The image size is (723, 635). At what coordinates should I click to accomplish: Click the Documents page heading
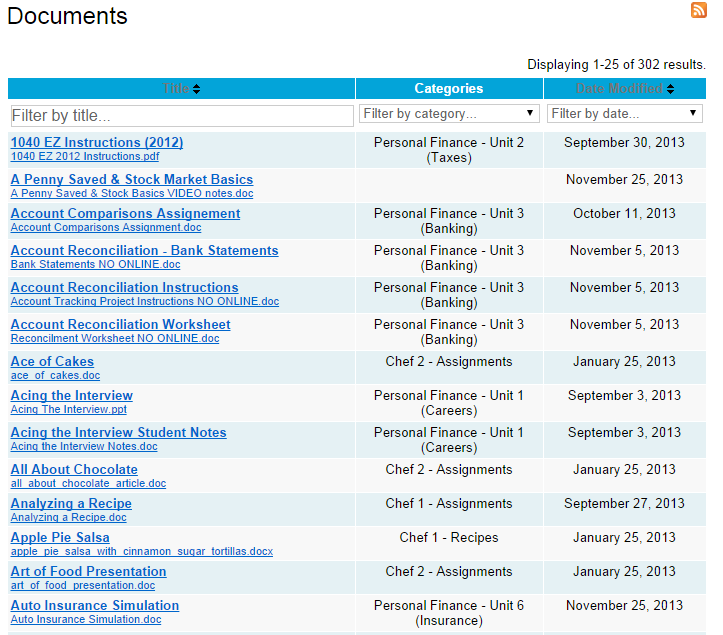(x=67, y=16)
